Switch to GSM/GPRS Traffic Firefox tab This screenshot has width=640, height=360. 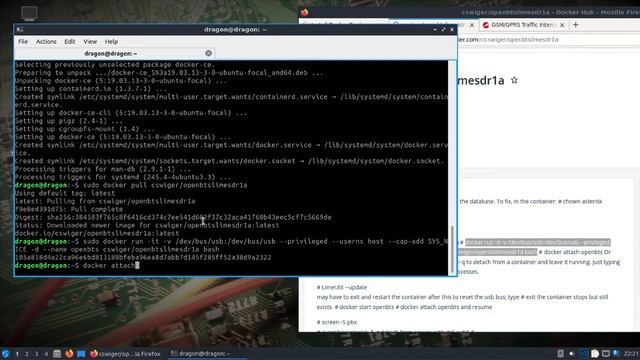[523, 25]
